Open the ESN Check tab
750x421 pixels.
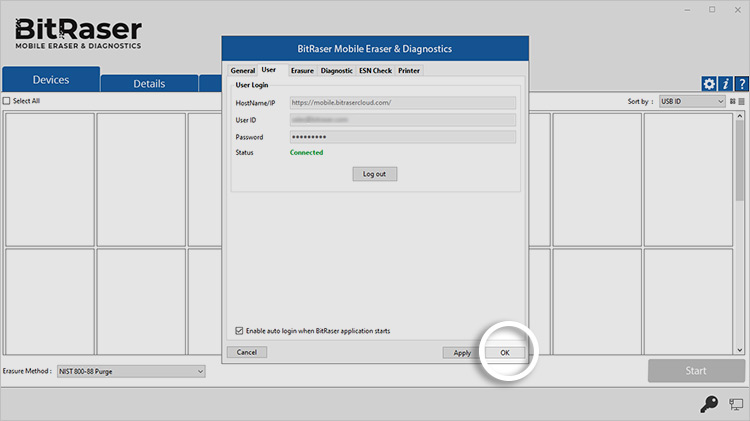(375, 70)
